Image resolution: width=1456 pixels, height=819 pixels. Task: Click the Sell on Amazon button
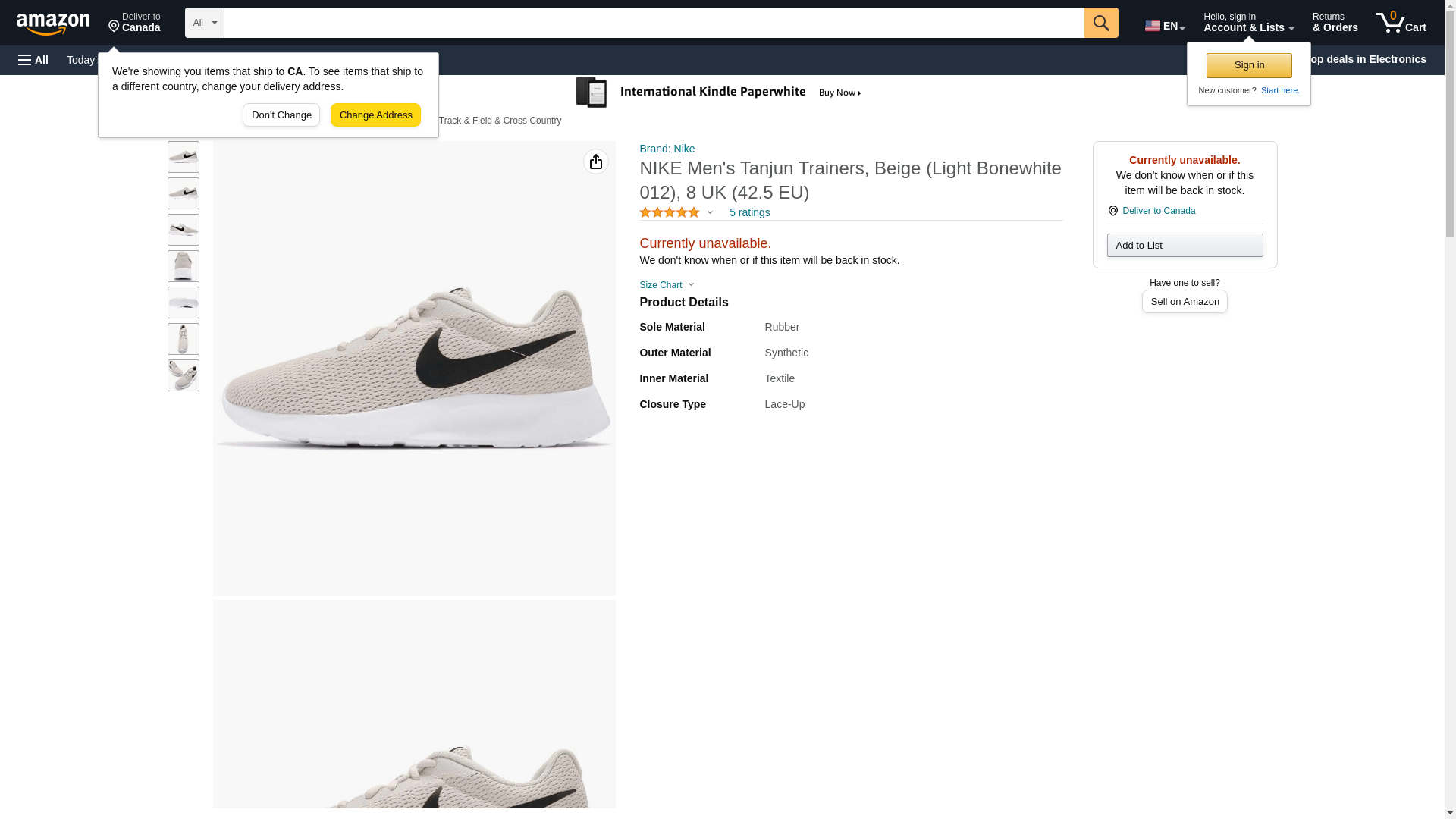click(1185, 302)
